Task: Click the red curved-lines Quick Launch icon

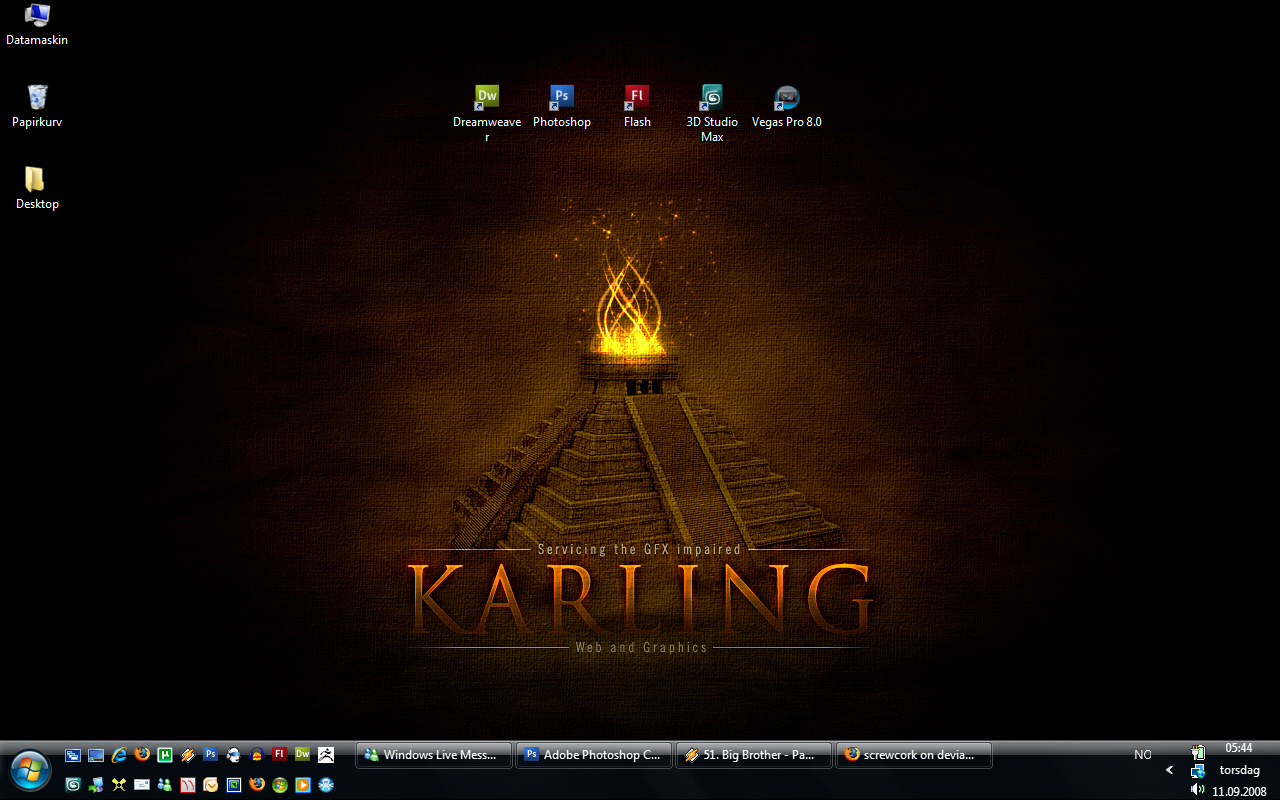Action: point(188,785)
